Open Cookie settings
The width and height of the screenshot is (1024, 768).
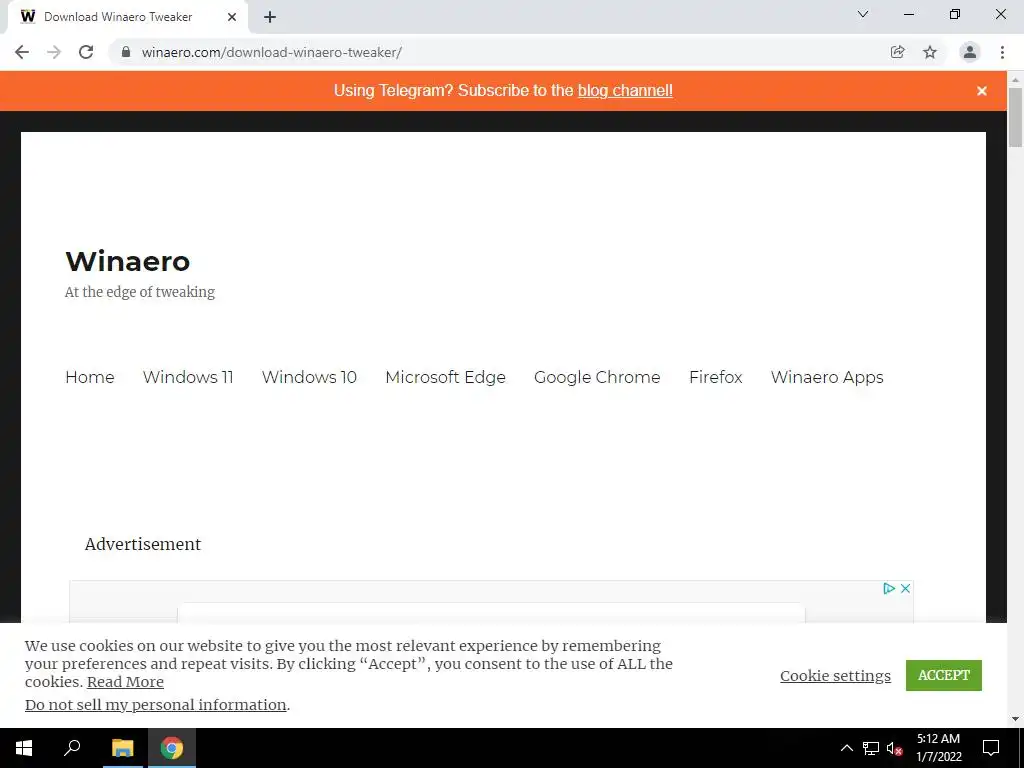(835, 675)
